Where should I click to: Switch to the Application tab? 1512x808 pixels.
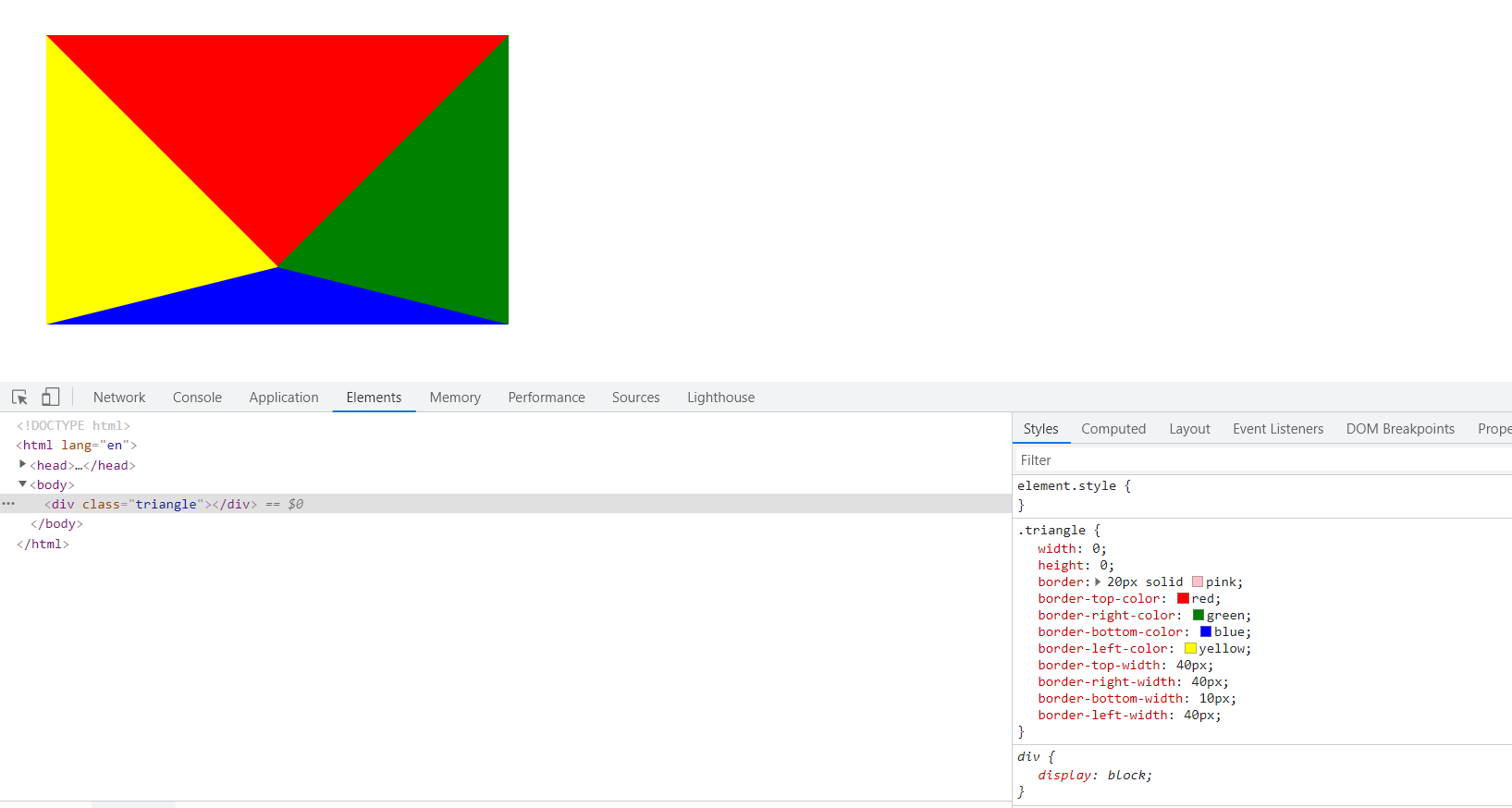coord(284,398)
